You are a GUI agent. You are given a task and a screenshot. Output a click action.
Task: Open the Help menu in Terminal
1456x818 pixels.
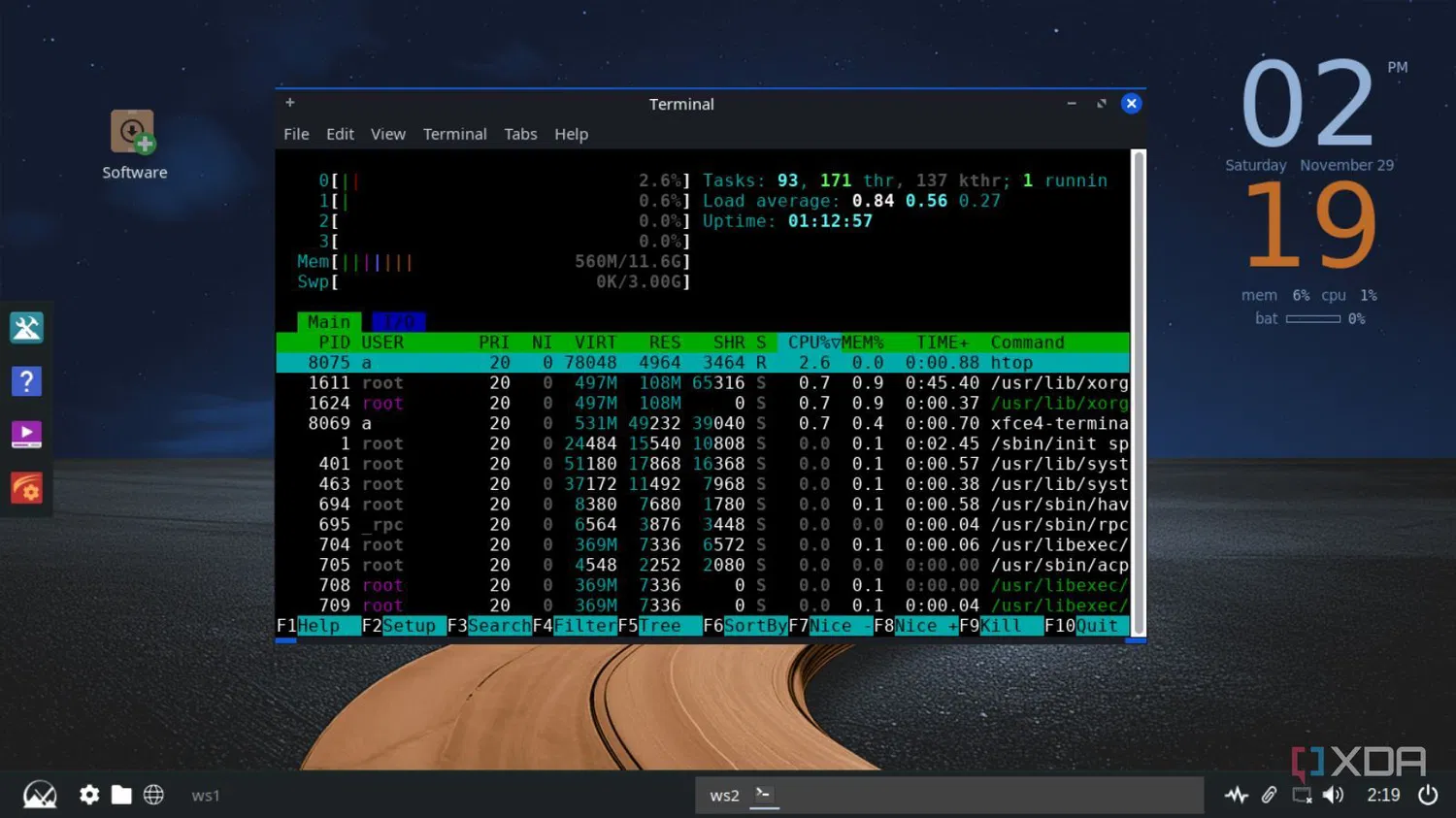click(x=571, y=134)
